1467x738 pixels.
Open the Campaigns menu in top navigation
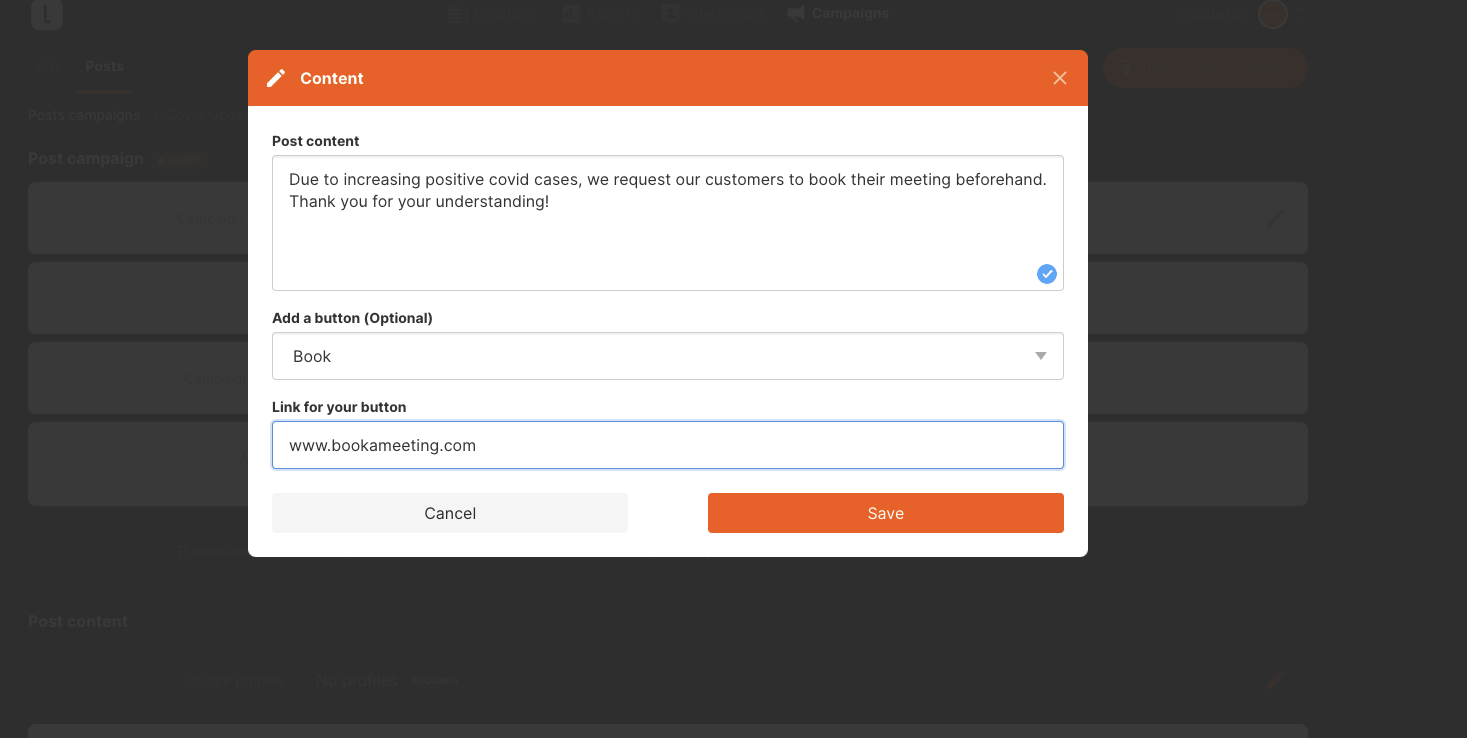pos(838,13)
